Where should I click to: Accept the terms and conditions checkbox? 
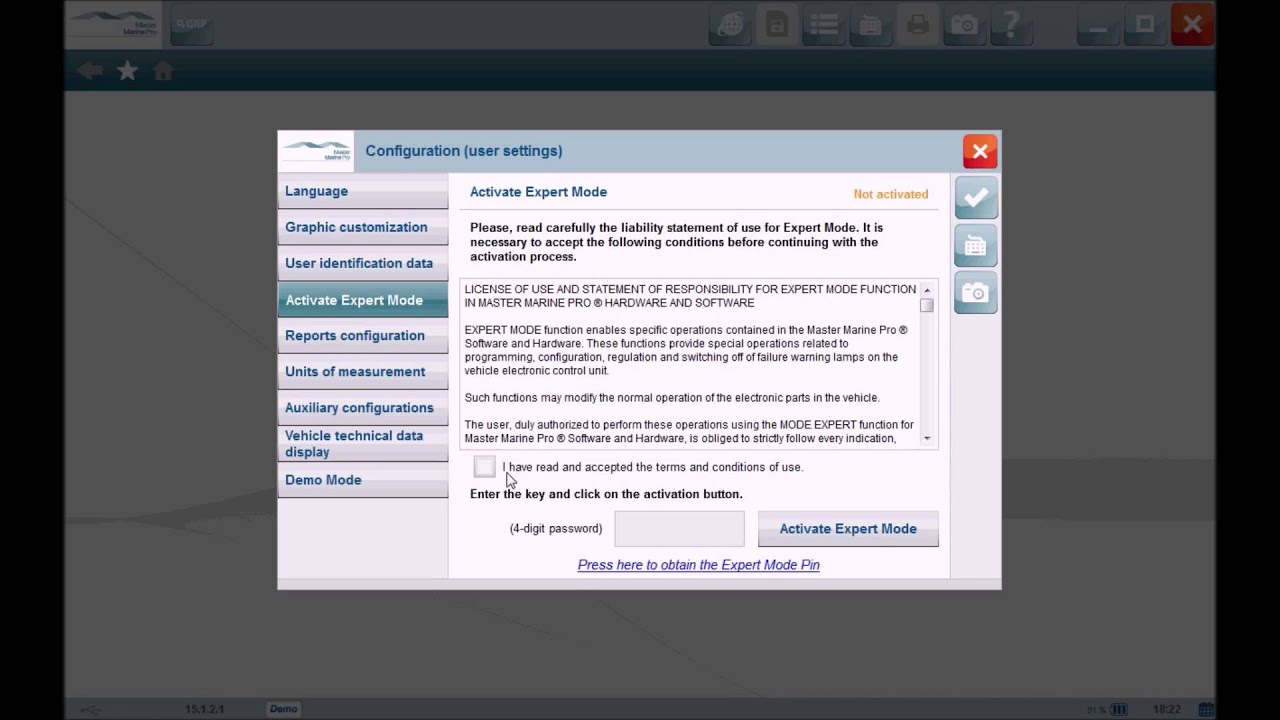(484, 467)
